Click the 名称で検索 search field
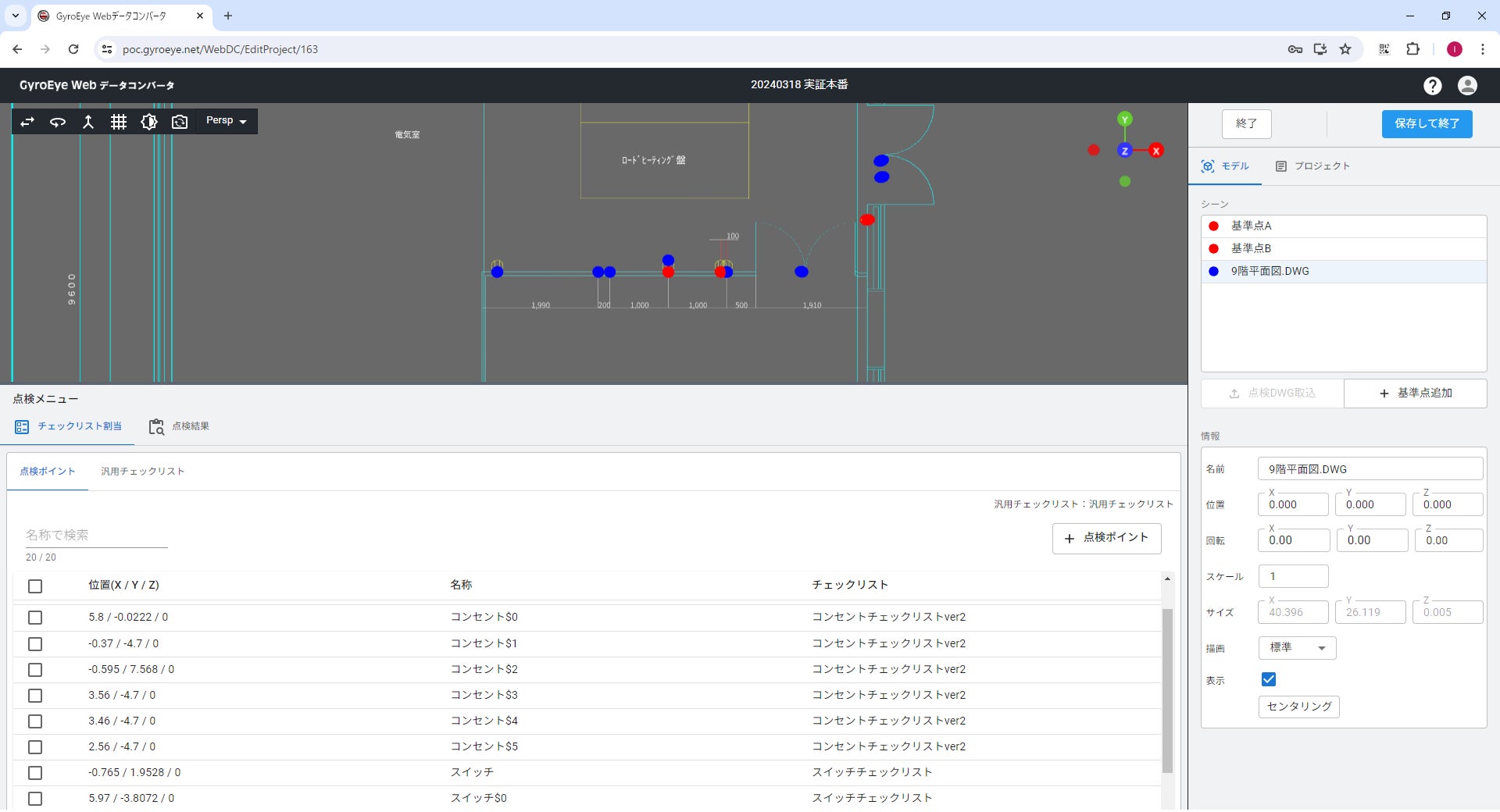The height and width of the screenshot is (812, 1500). pyautogui.click(x=96, y=536)
